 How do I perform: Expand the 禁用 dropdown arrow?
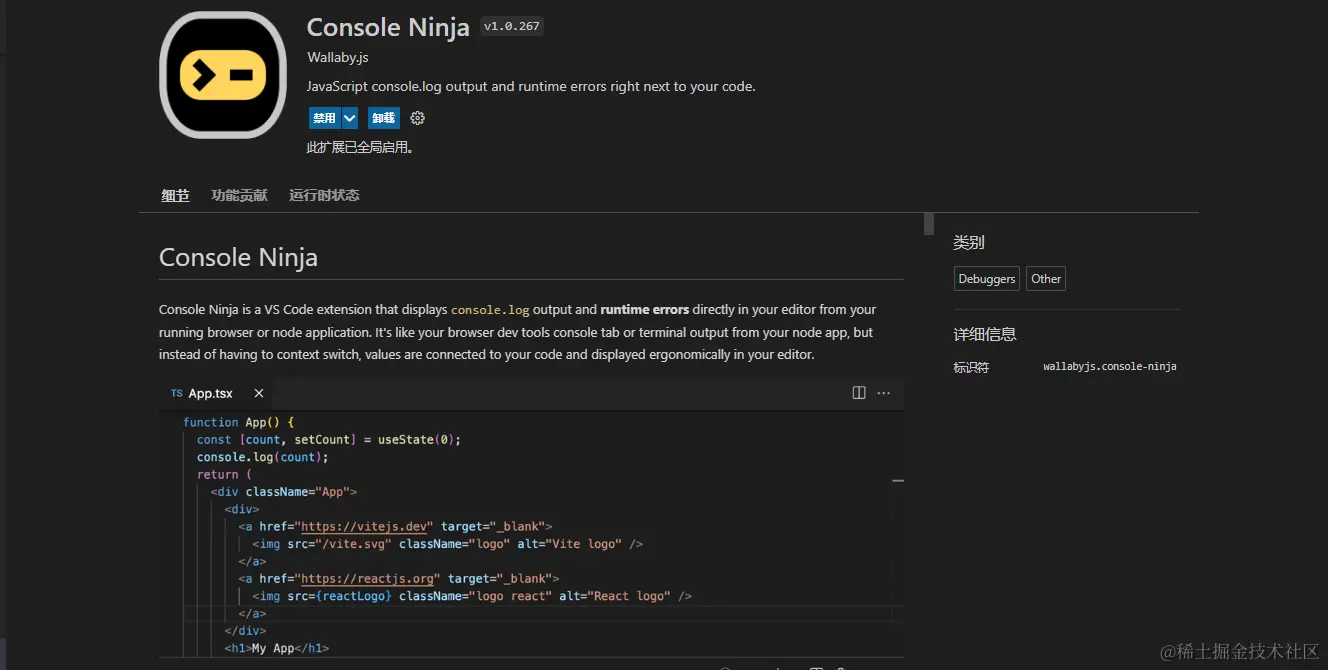(350, 118)
